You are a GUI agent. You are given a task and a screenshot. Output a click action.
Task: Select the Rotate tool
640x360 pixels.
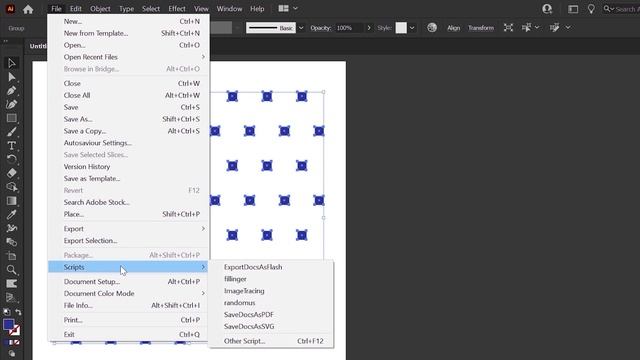point(11,159)
